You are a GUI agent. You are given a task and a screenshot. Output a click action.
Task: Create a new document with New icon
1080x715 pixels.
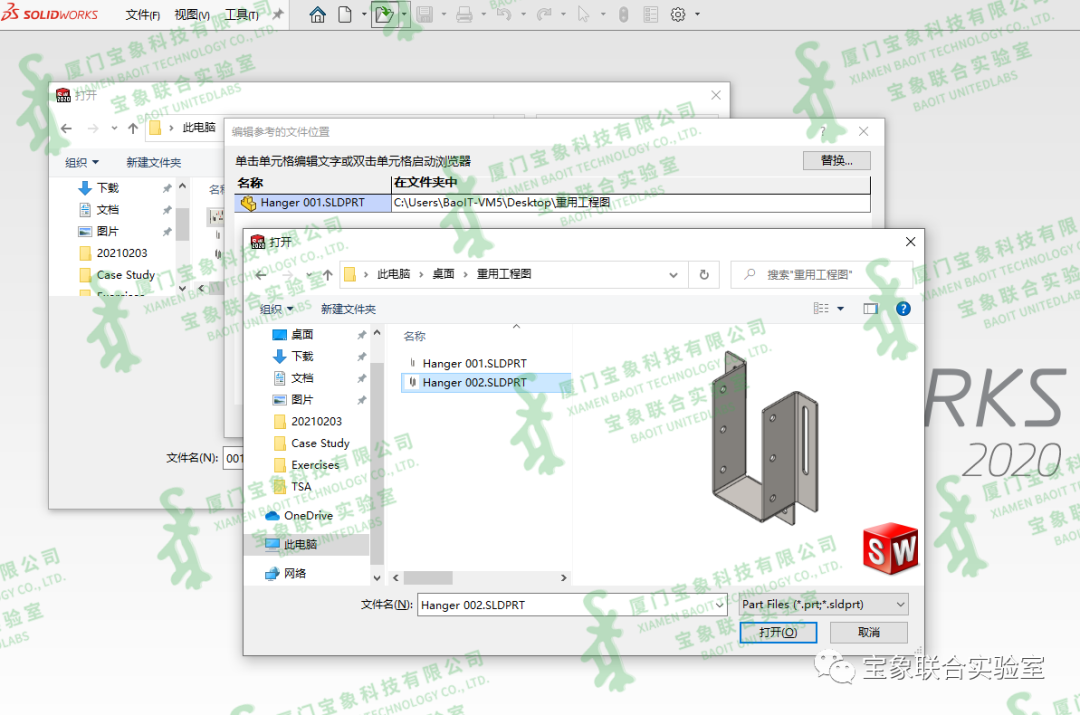[345, 14]
